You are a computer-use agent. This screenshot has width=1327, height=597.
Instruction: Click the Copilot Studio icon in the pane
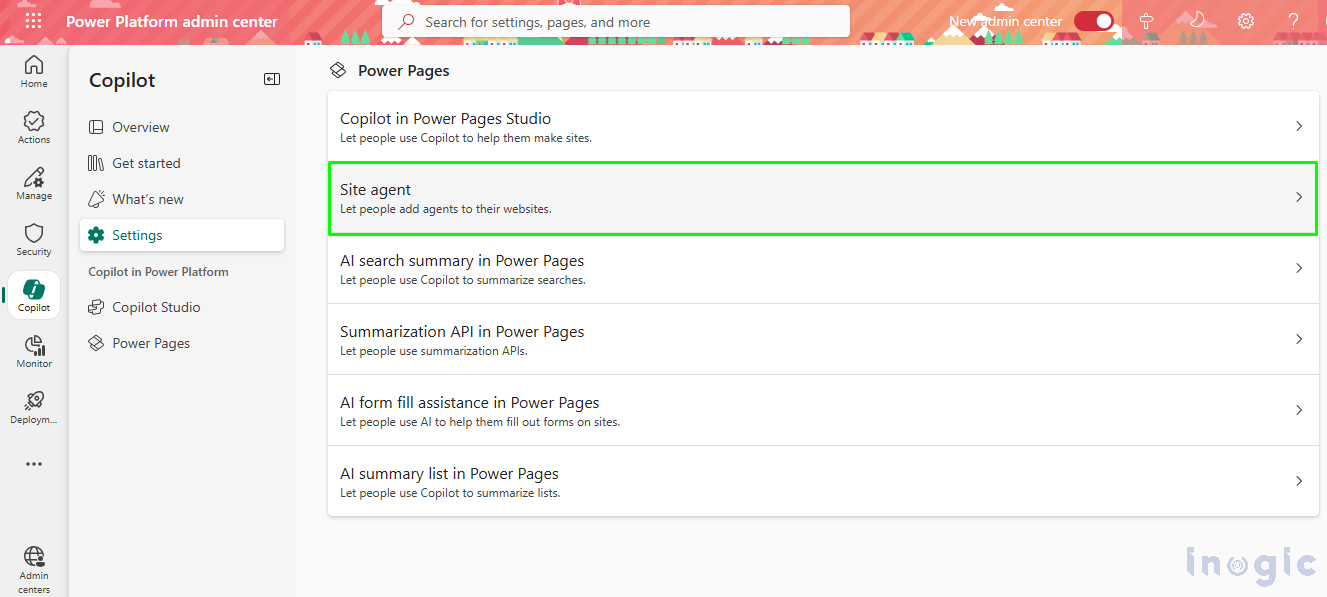point(96,307)
